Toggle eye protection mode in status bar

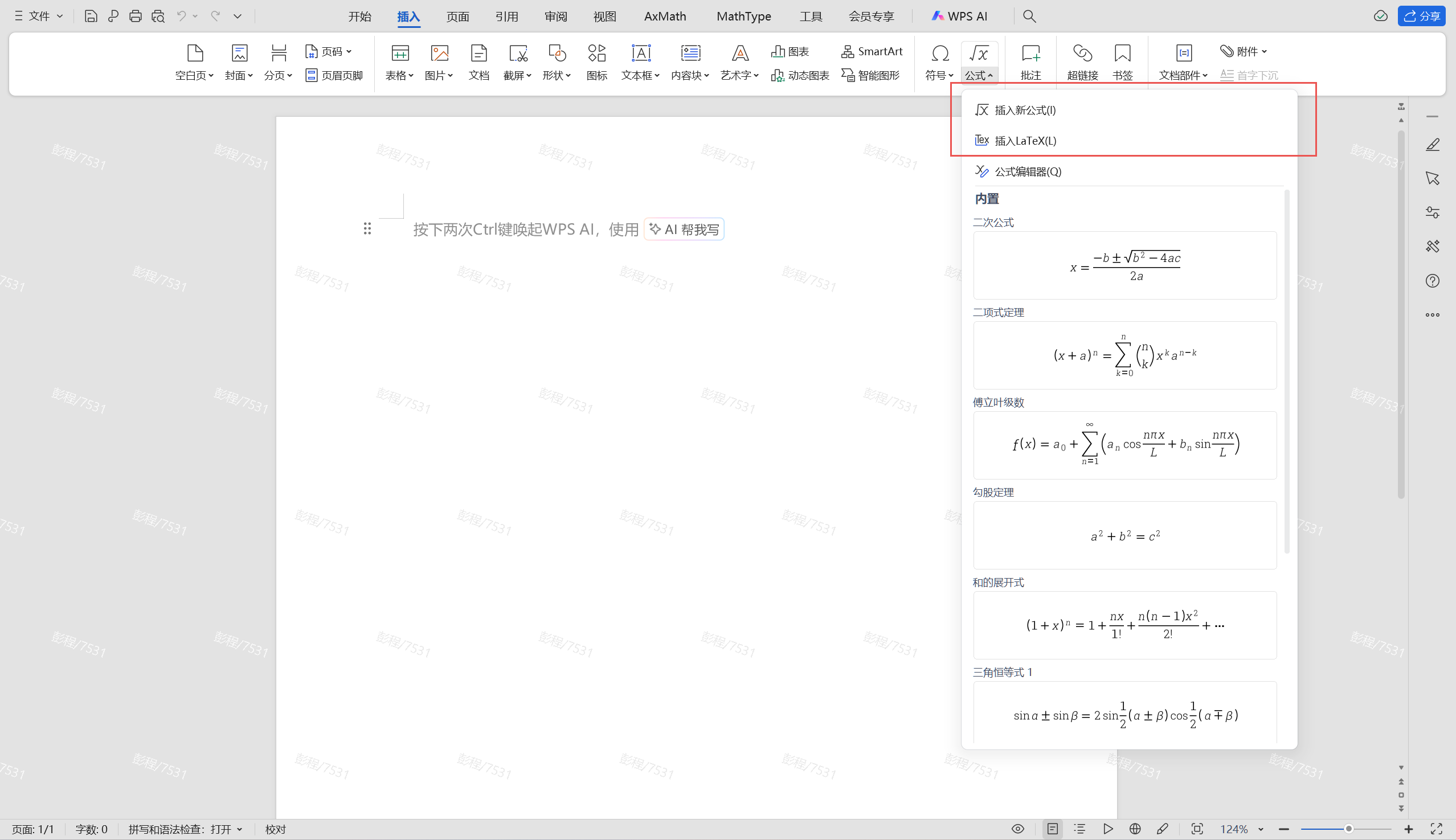[1017, 829]
